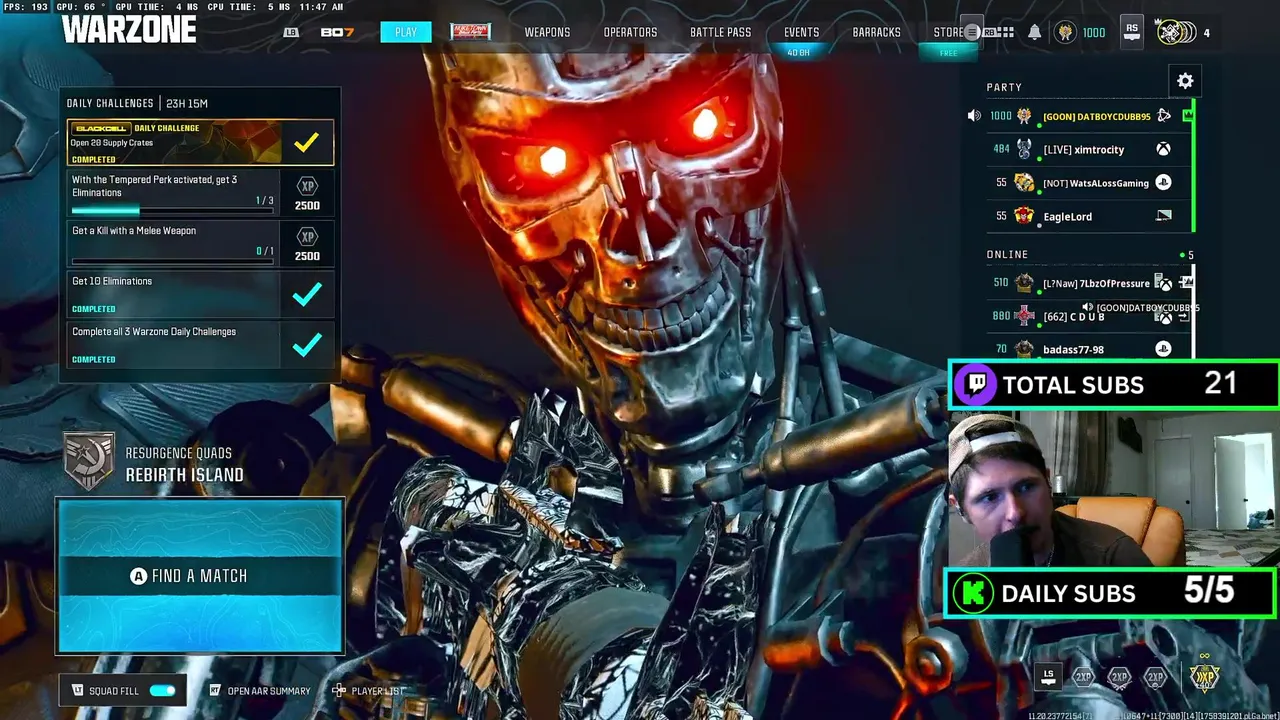Open the squad emblems cluster icon

click(x=1174, y=32)
